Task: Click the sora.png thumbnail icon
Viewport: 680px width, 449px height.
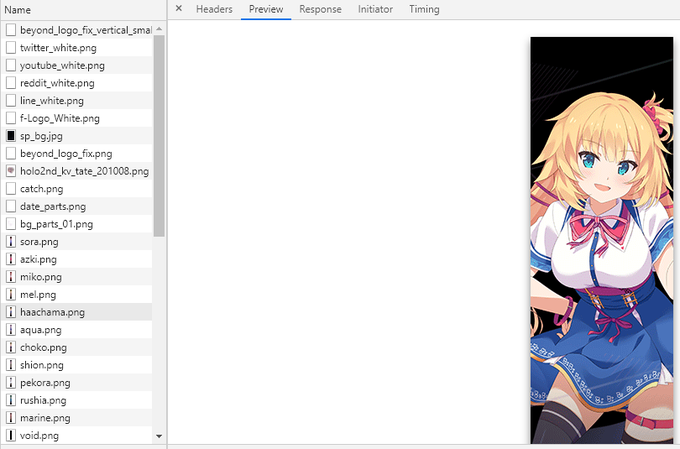Action: point(11,242)
